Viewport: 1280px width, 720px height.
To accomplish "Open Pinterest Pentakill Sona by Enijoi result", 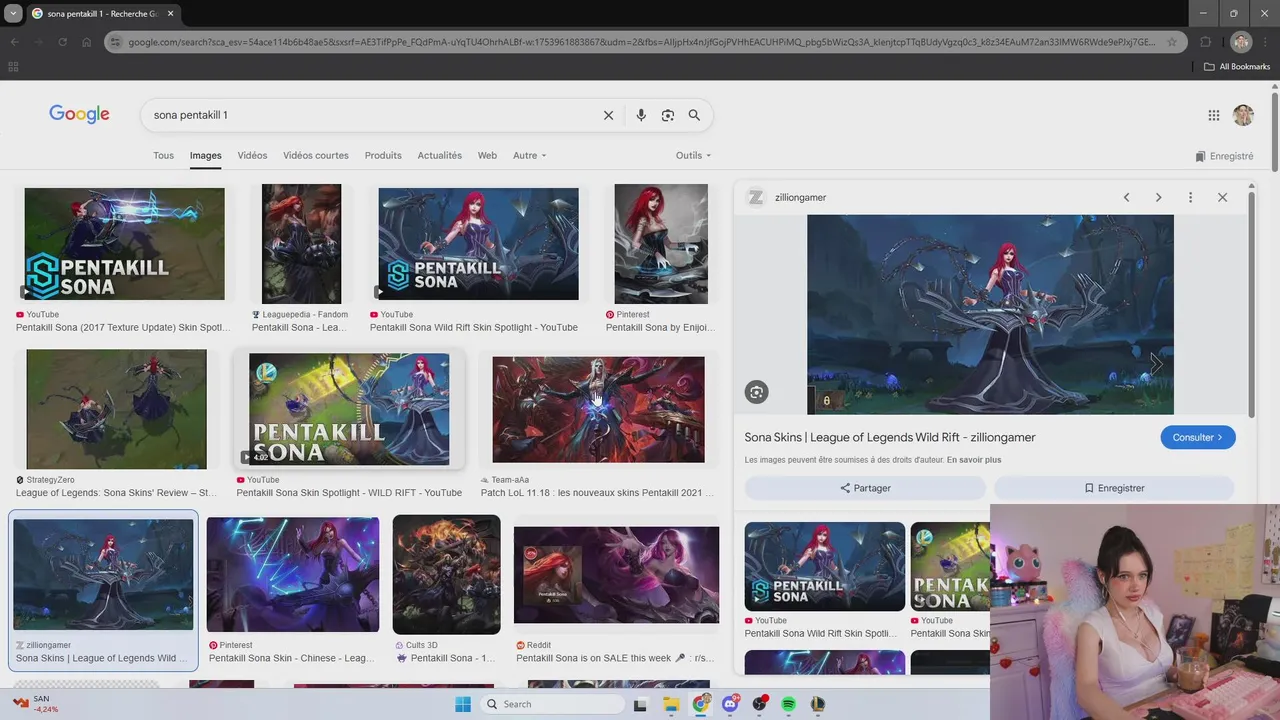I will pyautogui.click(x=661, y=244).
